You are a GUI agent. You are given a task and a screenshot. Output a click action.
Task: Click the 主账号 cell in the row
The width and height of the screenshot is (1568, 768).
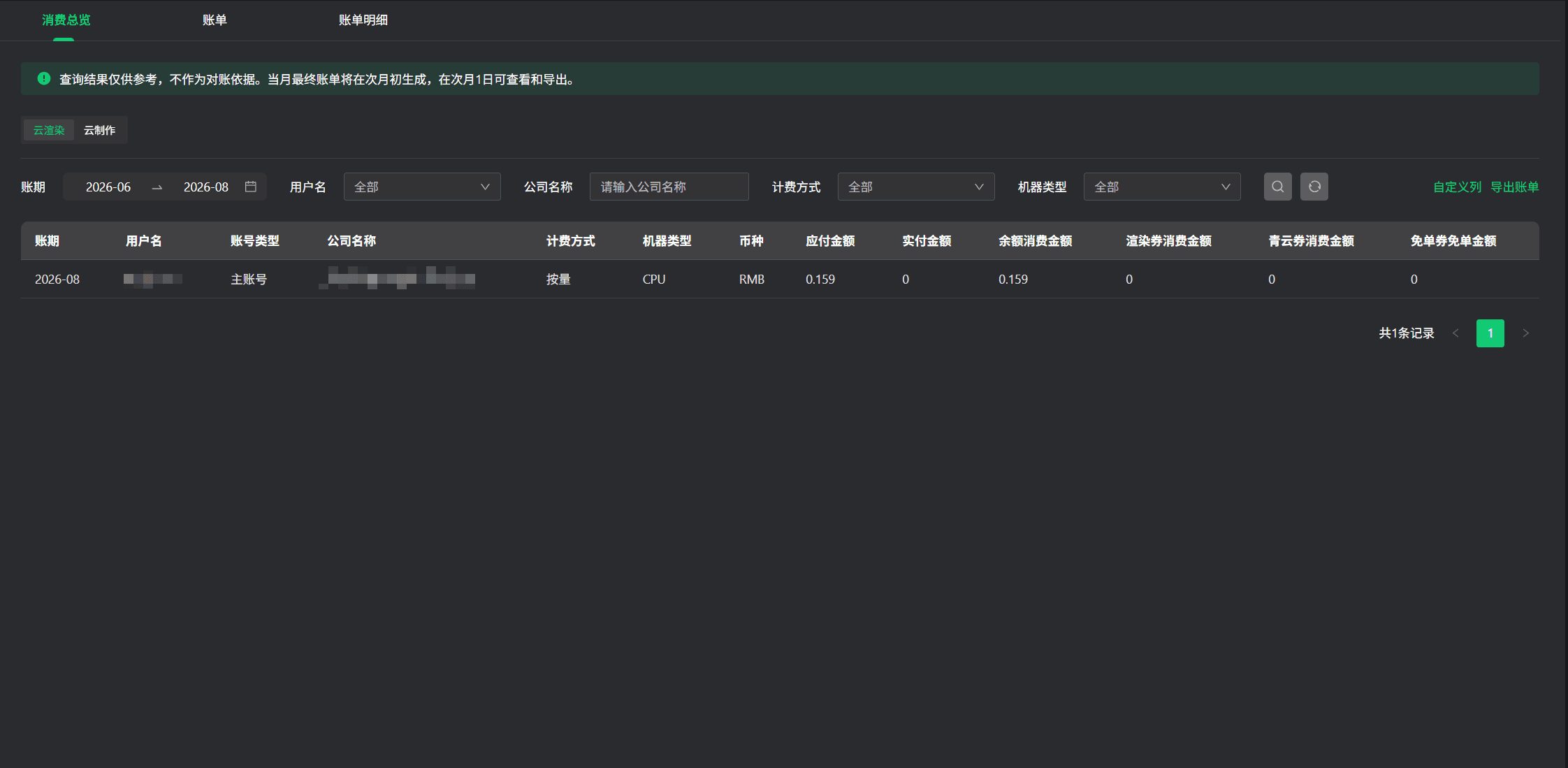click(249, 280)
